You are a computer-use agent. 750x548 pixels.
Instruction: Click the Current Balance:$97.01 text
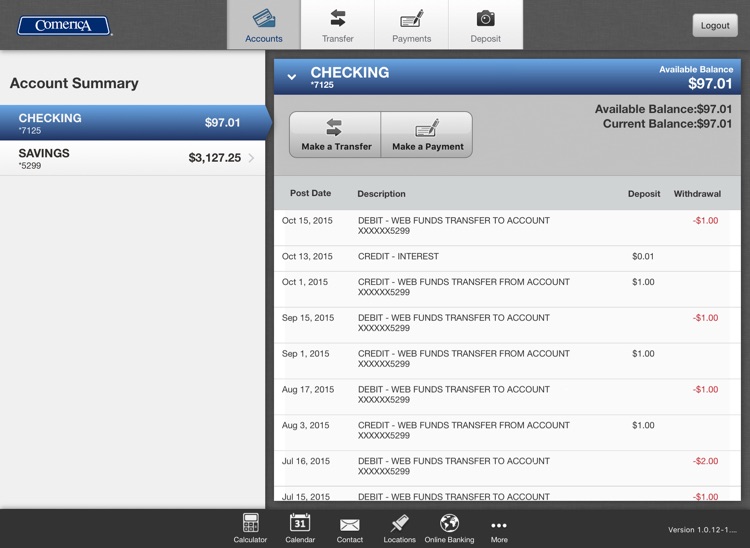[x=667, y=124]
